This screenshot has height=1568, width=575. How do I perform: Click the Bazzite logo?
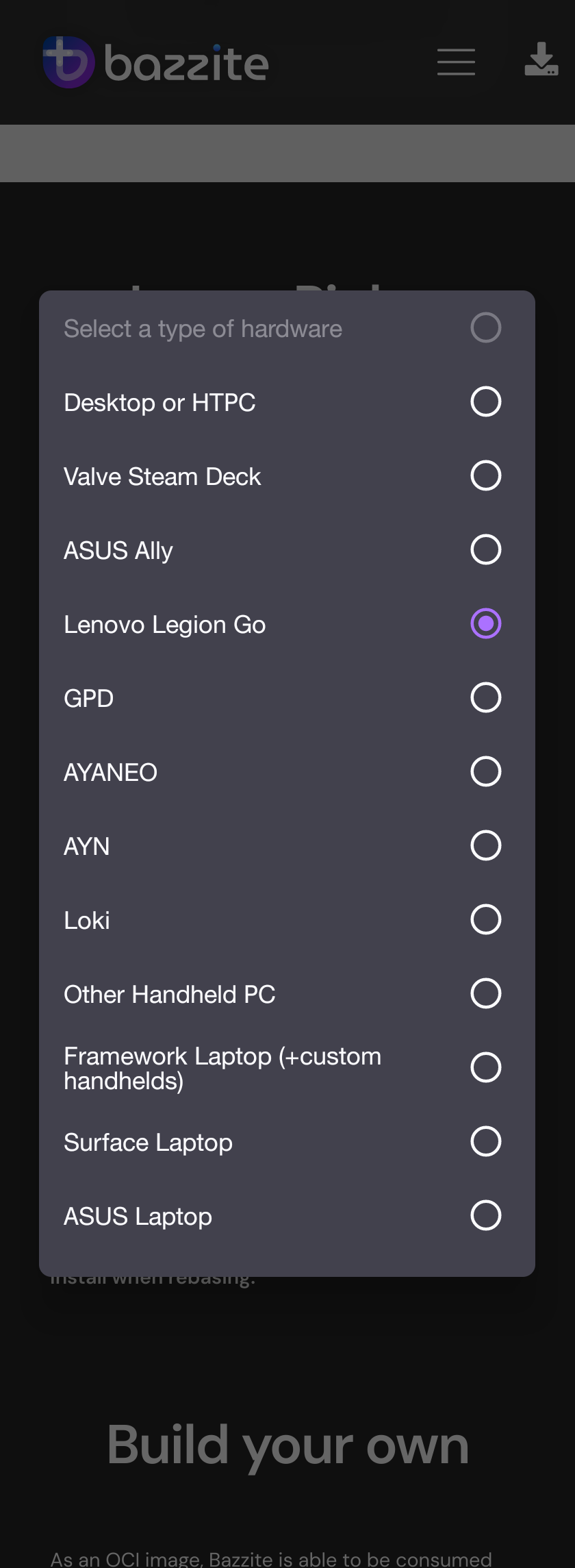[x=154, y=62]
